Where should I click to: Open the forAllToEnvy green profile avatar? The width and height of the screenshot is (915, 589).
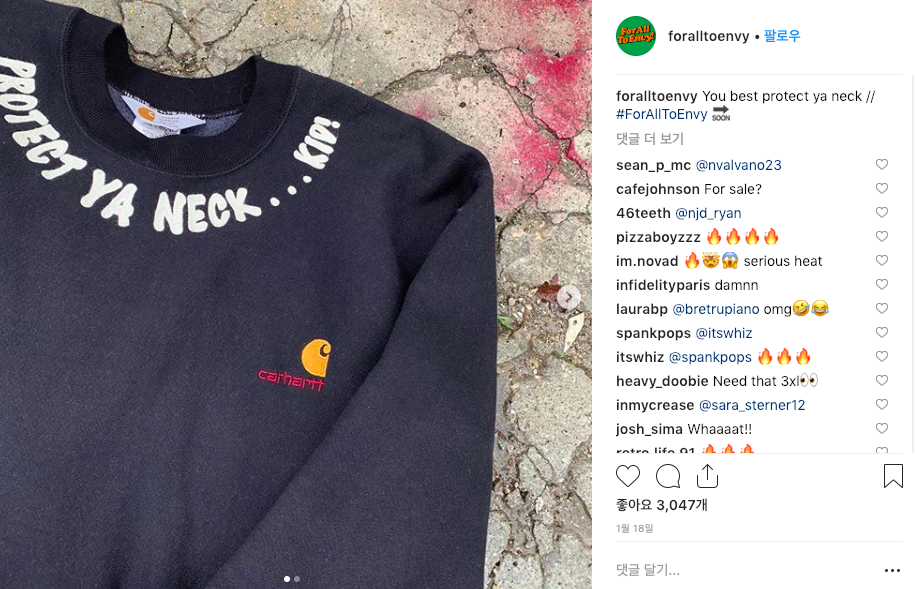point(636,36)
